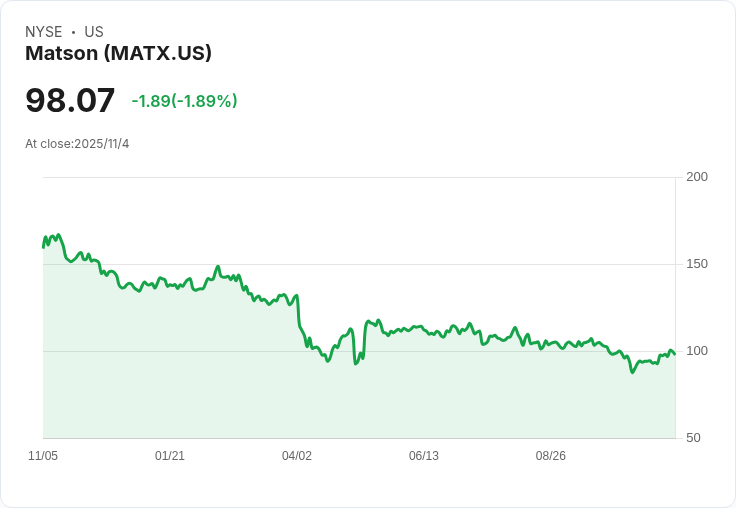The image size is (736, 508).
Task: Click the 200 y-axis label
Action: tap(697, 177)
